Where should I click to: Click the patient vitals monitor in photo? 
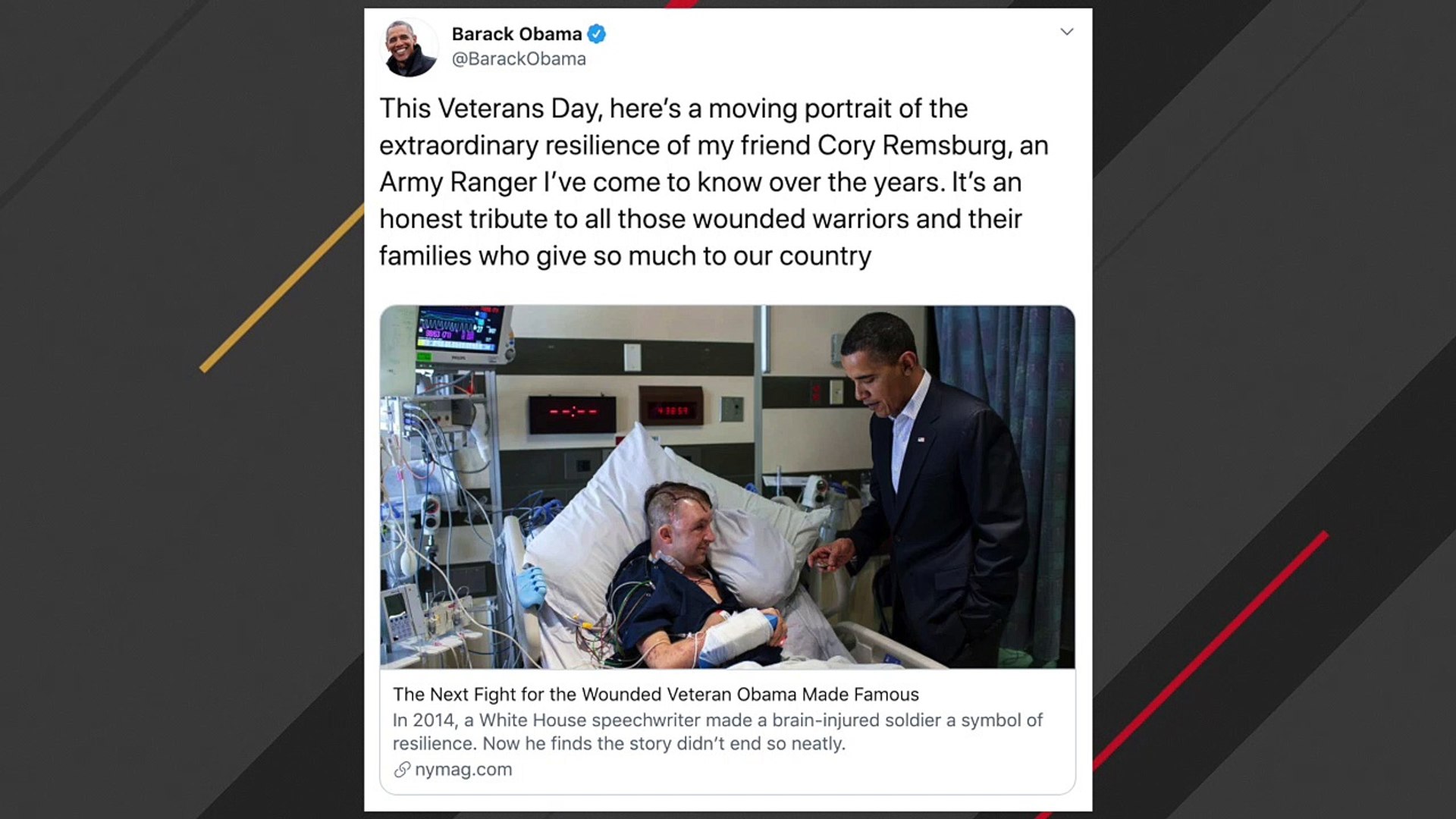pyautogui.click(x=460, y=331)
